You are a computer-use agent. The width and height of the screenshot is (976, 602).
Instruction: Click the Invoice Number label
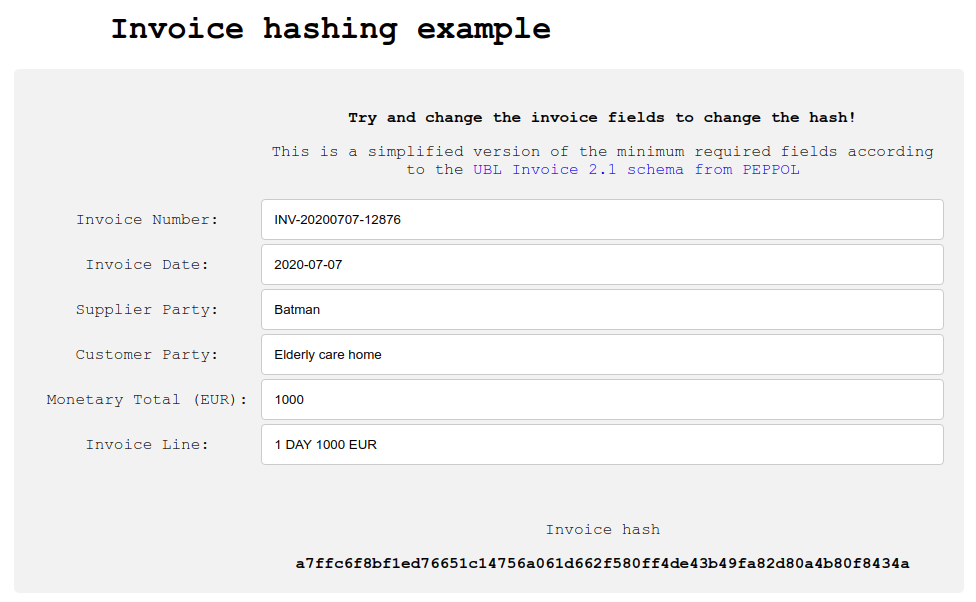[x=147, y=220]
